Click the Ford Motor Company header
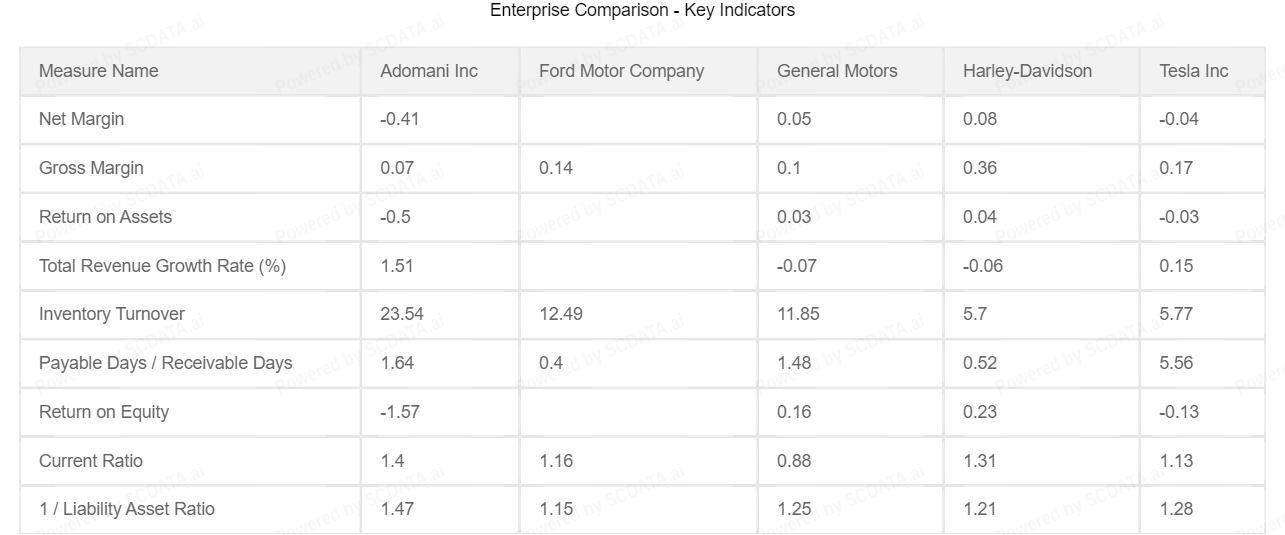 coord(621,71)
